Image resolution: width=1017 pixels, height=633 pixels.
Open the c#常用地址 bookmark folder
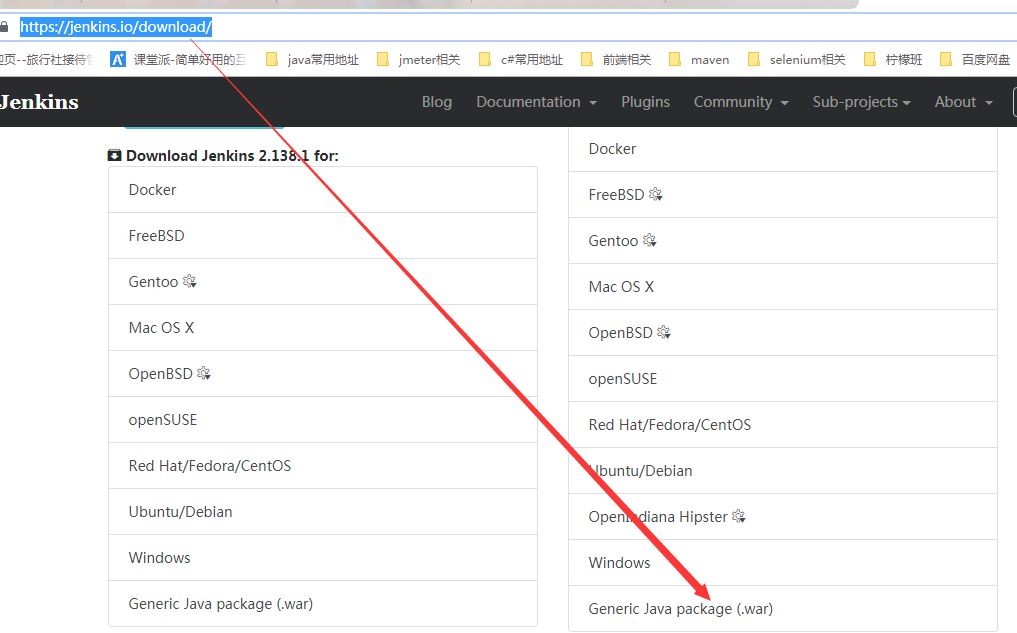pos(521,60)
